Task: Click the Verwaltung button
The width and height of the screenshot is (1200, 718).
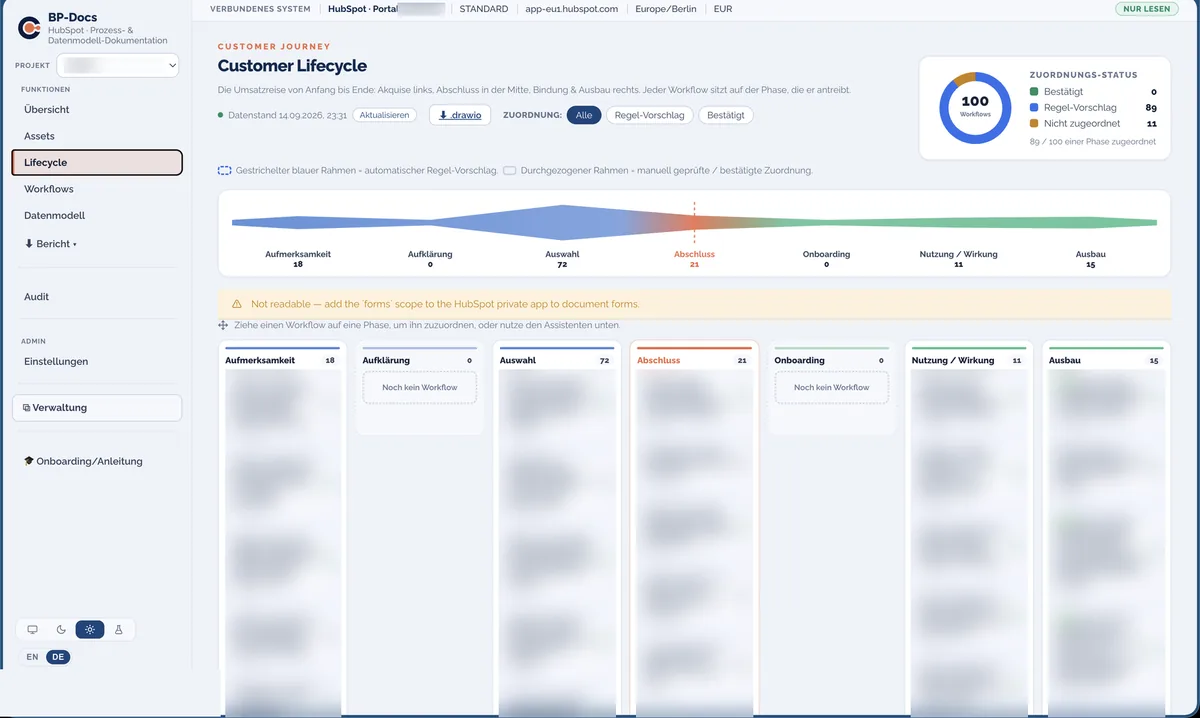Action: point(97,408)
